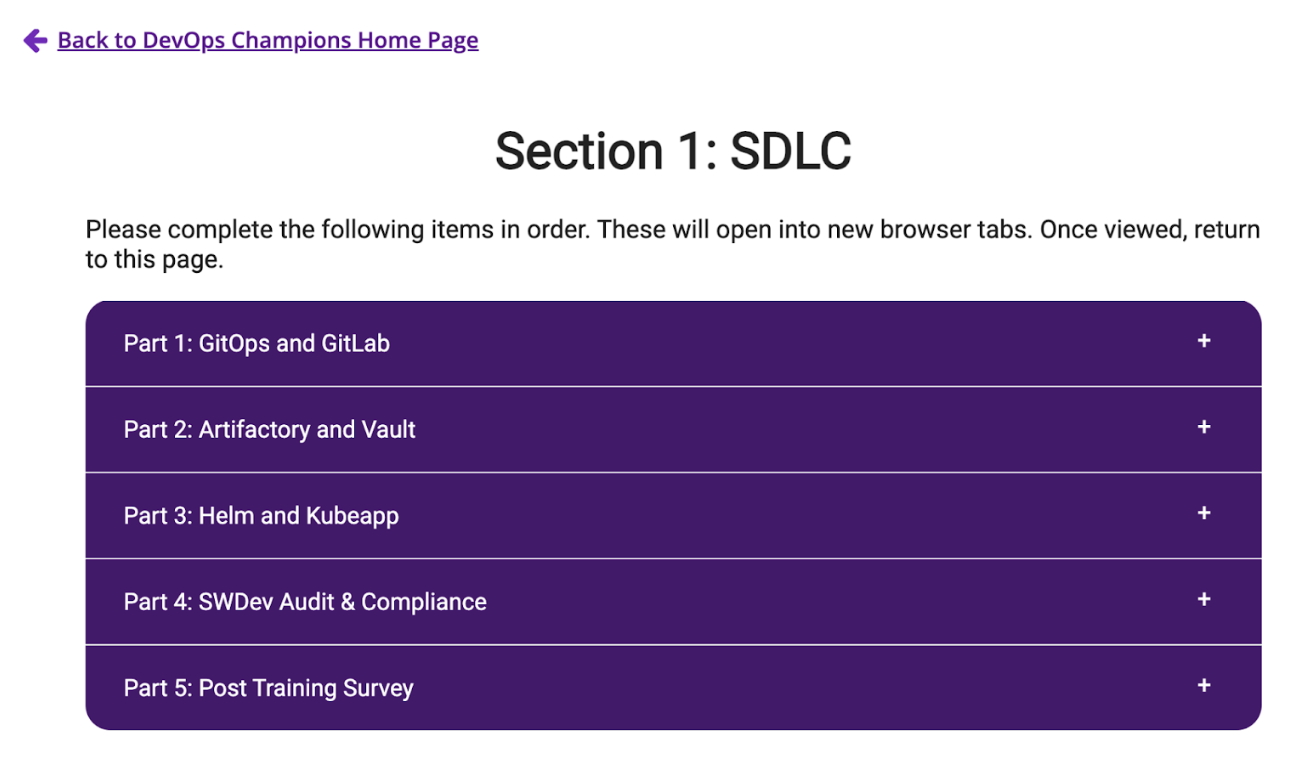Expand Helm and Kubeapp with the plus icon

[1204, 513]
